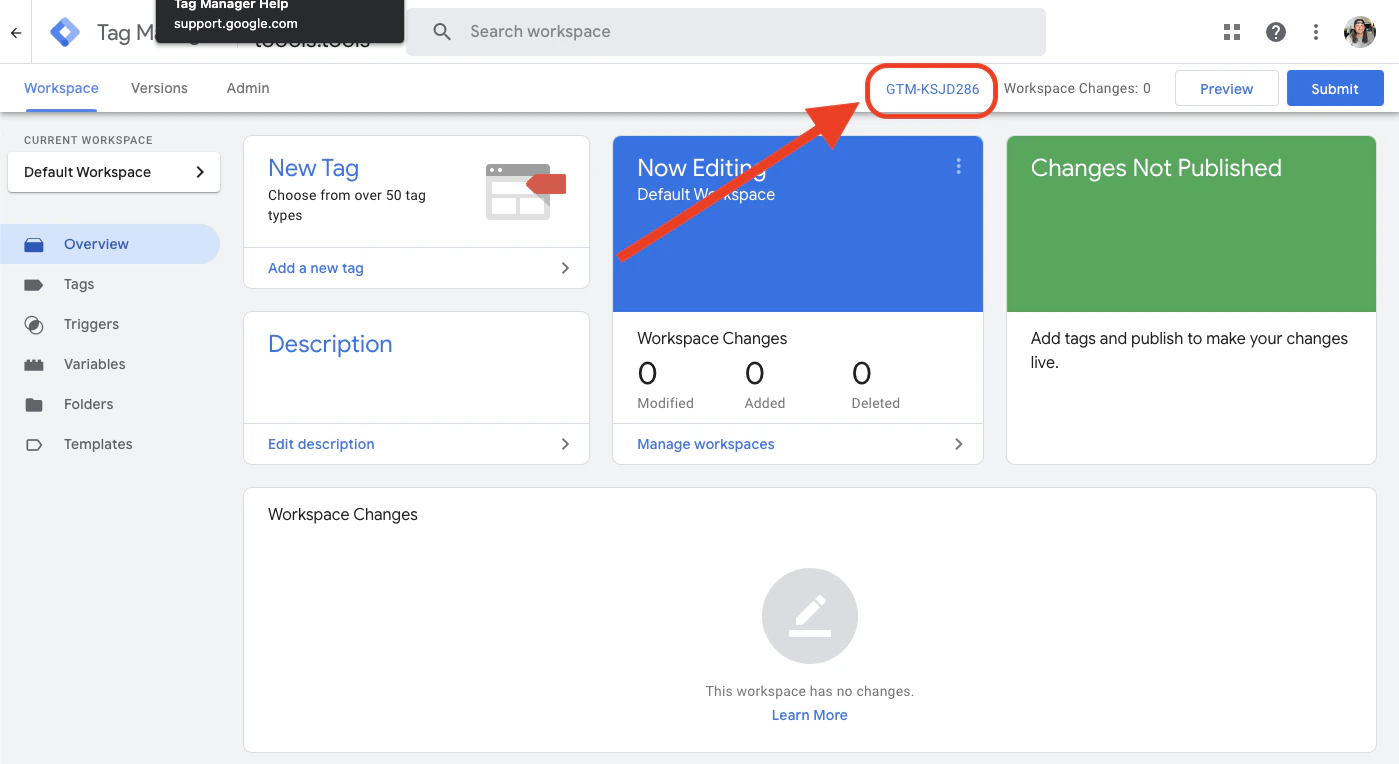Click the New Tag illustration icon
Image resolution: width=1399 pixels, height=764 pixels.
click(x=526, y=192)
